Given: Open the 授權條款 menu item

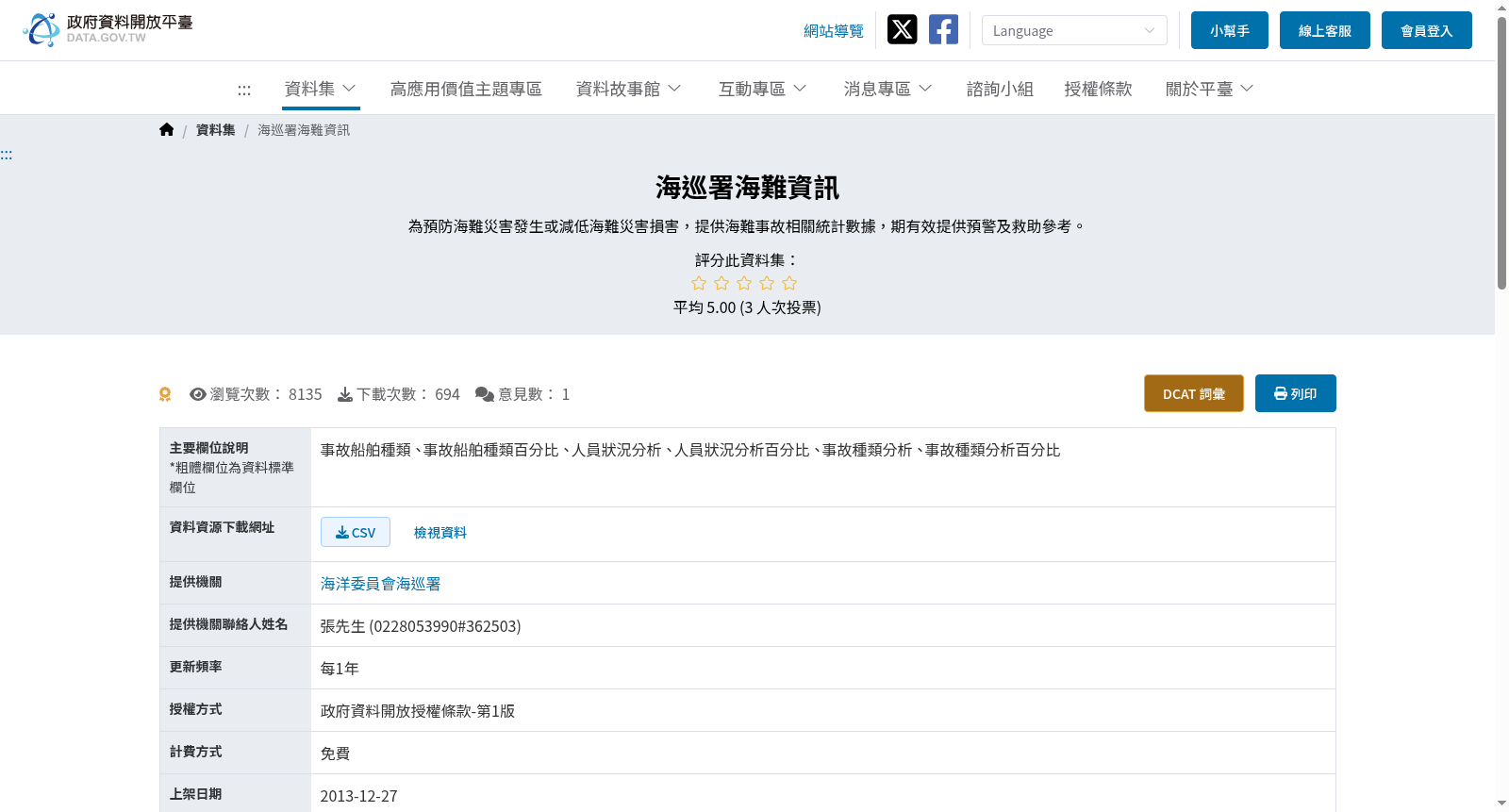Looking at the screenshot, I should click(1098, 89).
